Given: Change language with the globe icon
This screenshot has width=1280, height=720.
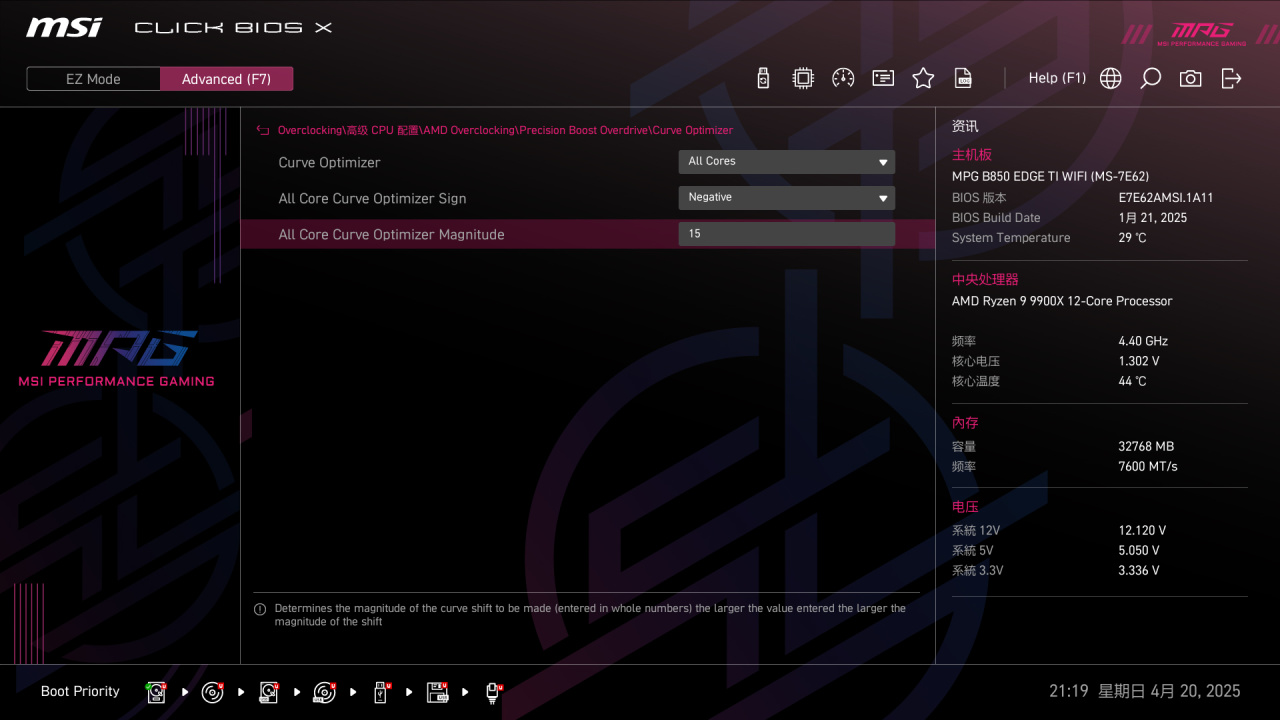Looking at the screenshot, I should [x=1110, y=78].
